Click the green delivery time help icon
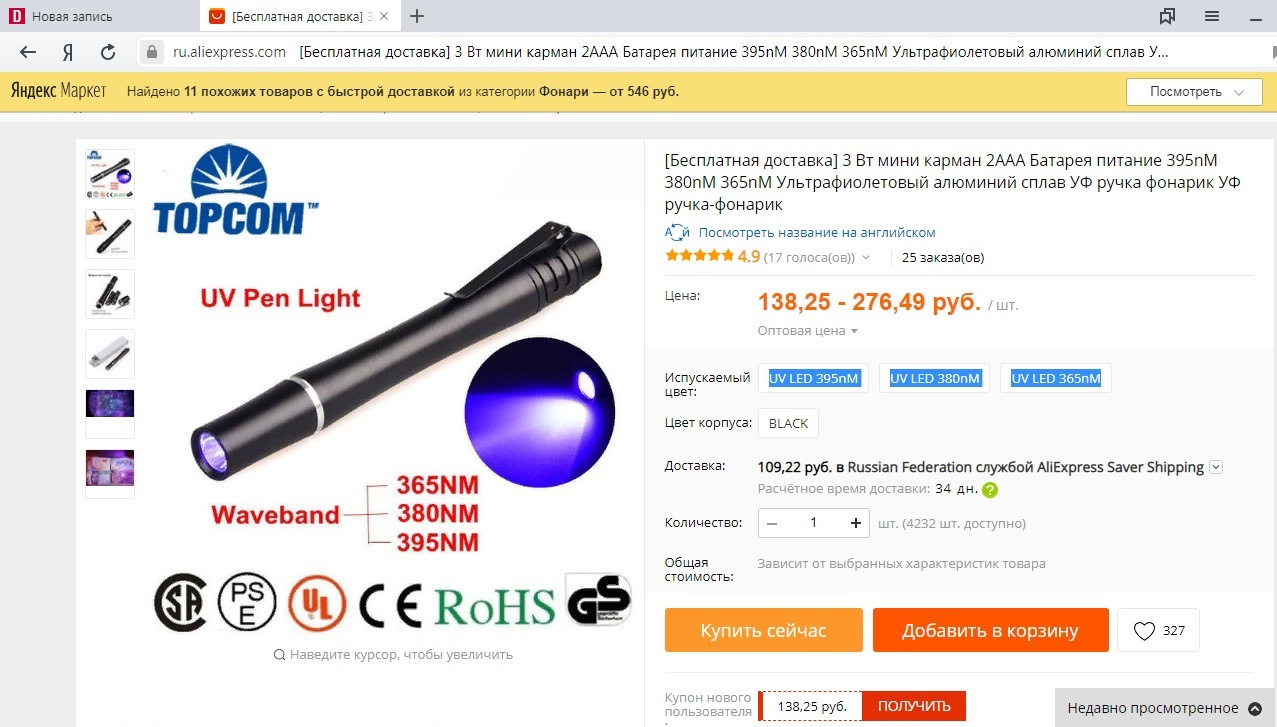 [990, 490]
